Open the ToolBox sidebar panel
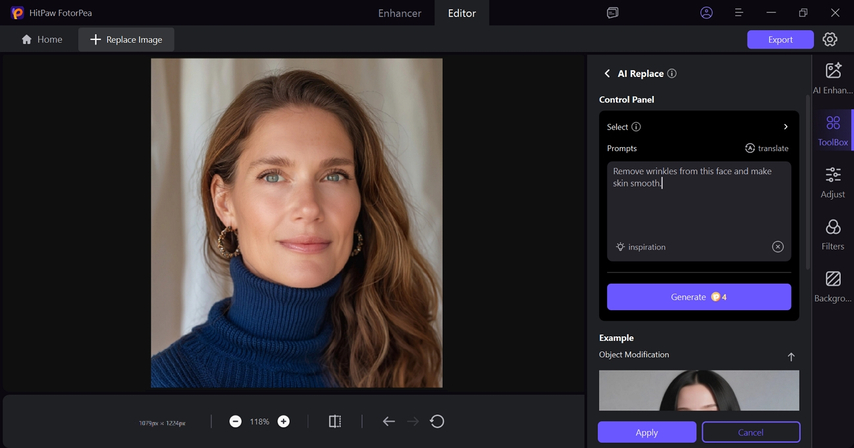The width and height of the screenshot is (854, 448). coord(833,131)
